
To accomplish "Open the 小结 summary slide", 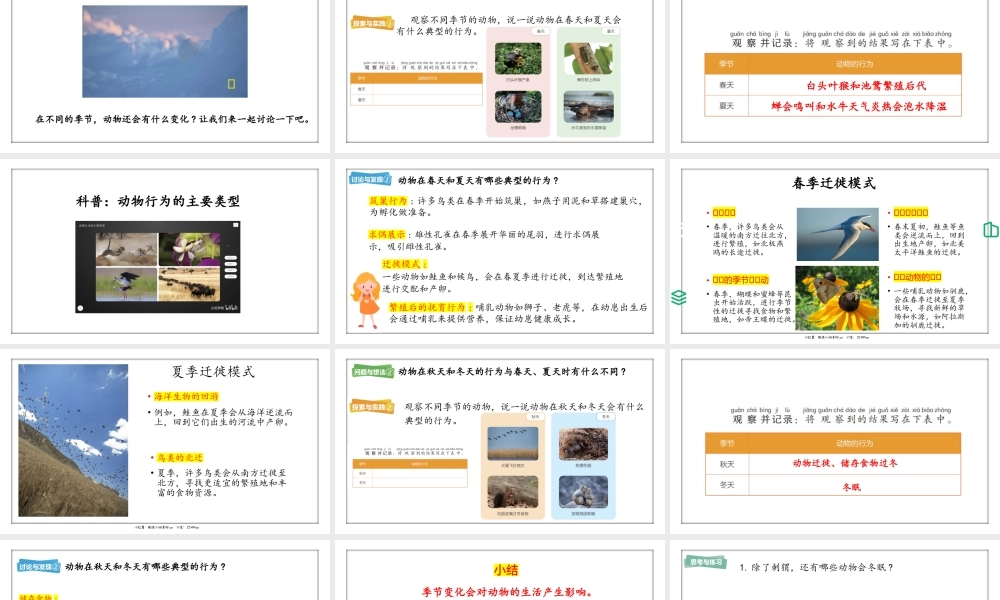I will (x=500, y=574).
